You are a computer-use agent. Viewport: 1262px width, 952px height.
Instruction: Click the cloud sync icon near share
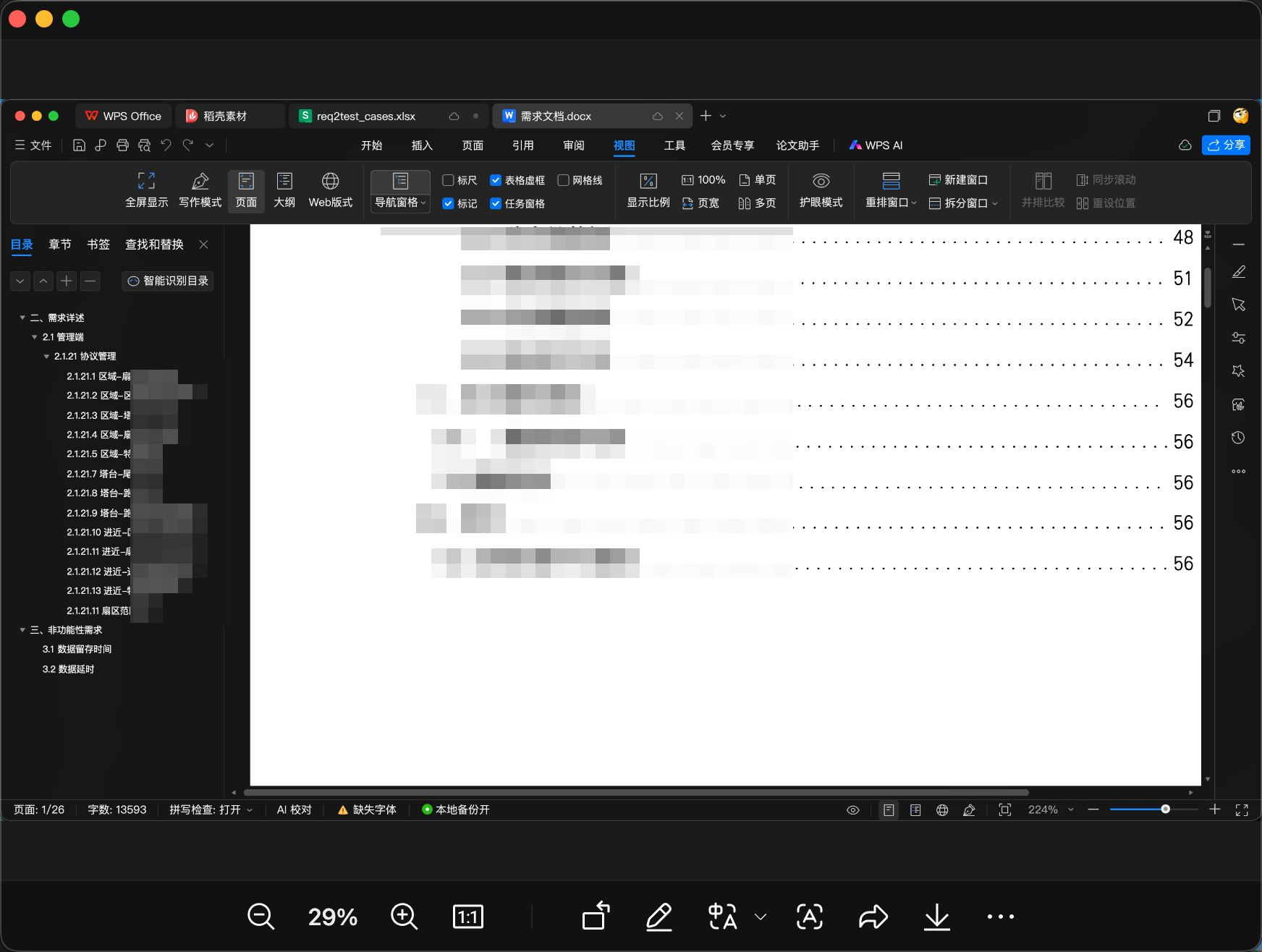(1185, 145)
